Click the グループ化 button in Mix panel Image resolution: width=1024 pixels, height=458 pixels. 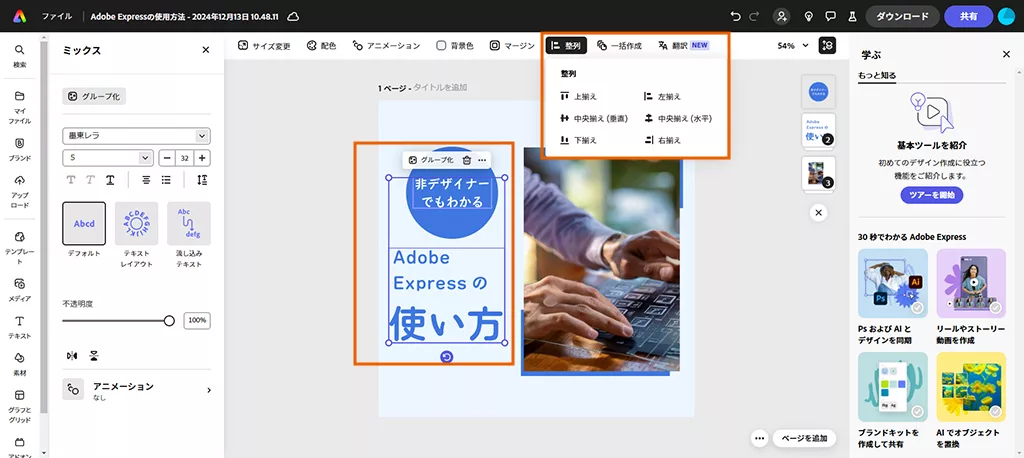(94, 97)
